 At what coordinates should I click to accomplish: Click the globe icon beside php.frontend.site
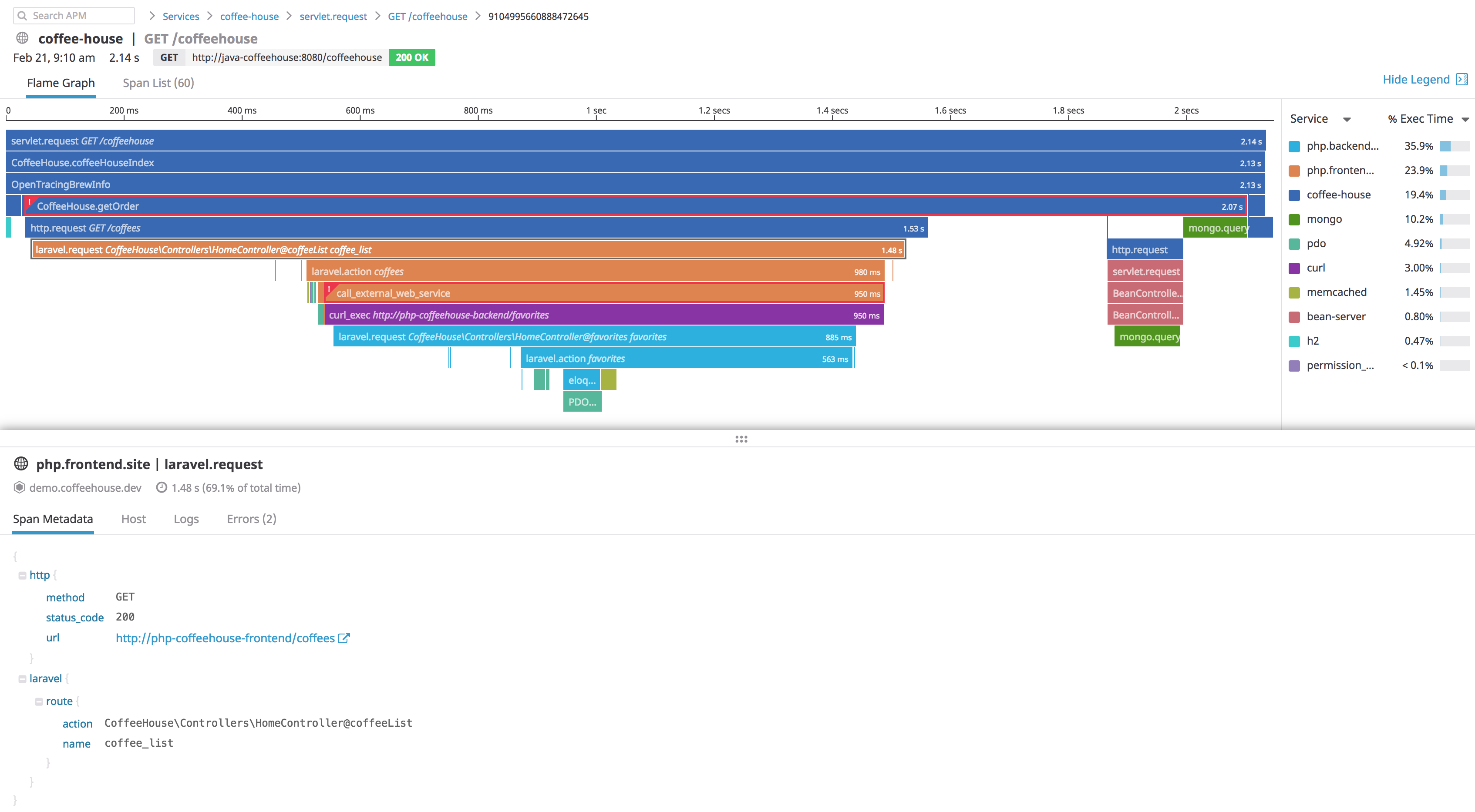pos(21,464)
